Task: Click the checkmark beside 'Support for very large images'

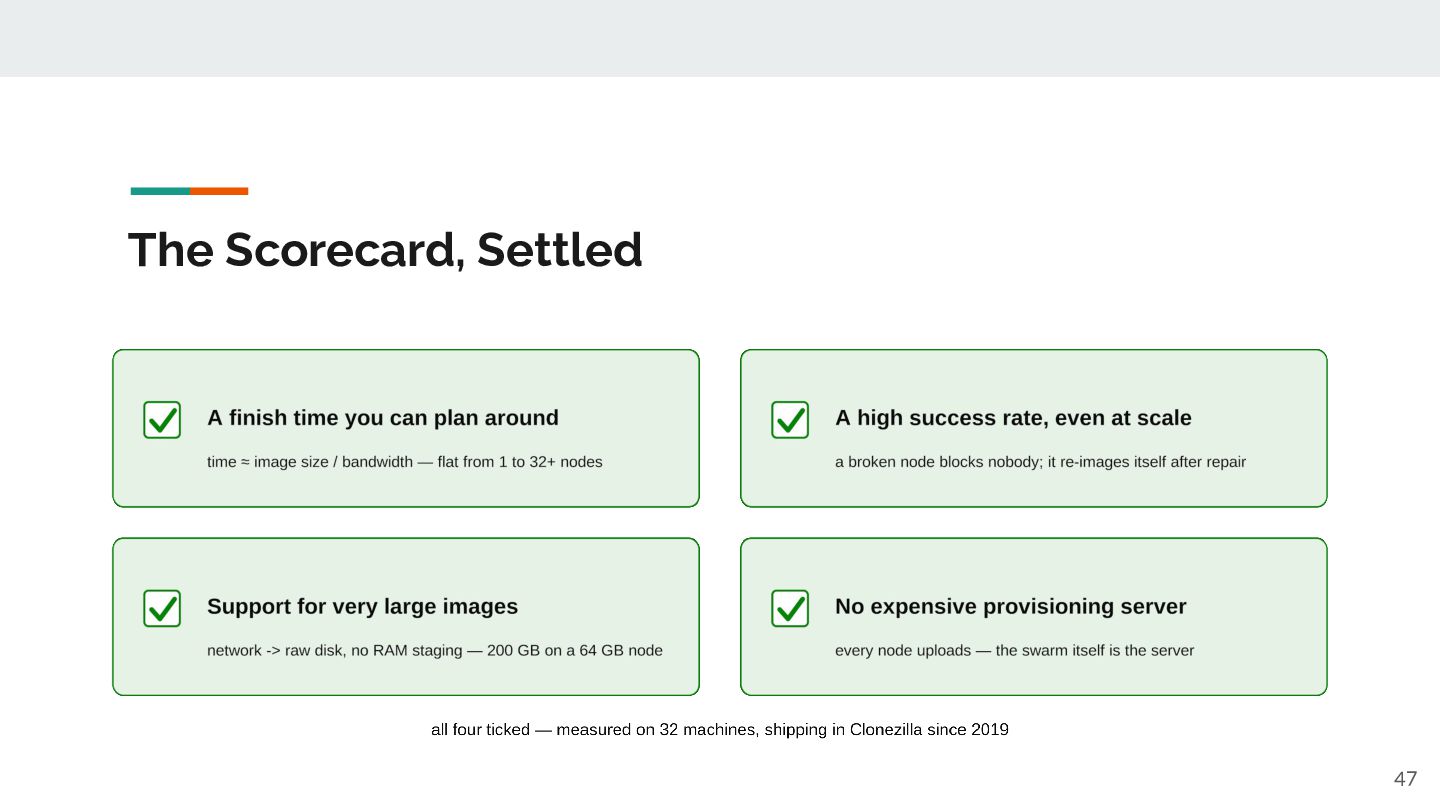Action: click(x=162, y=608)
